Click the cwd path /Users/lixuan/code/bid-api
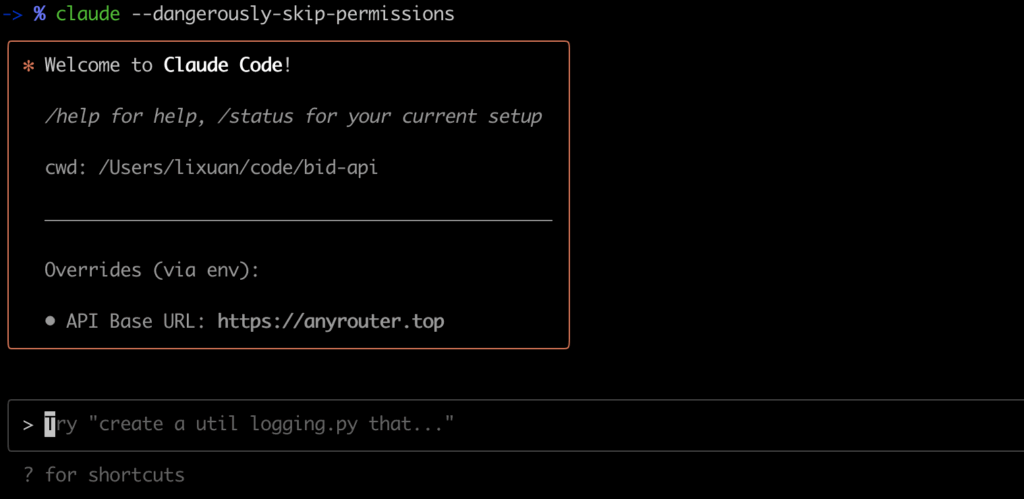 coord(238,168)
